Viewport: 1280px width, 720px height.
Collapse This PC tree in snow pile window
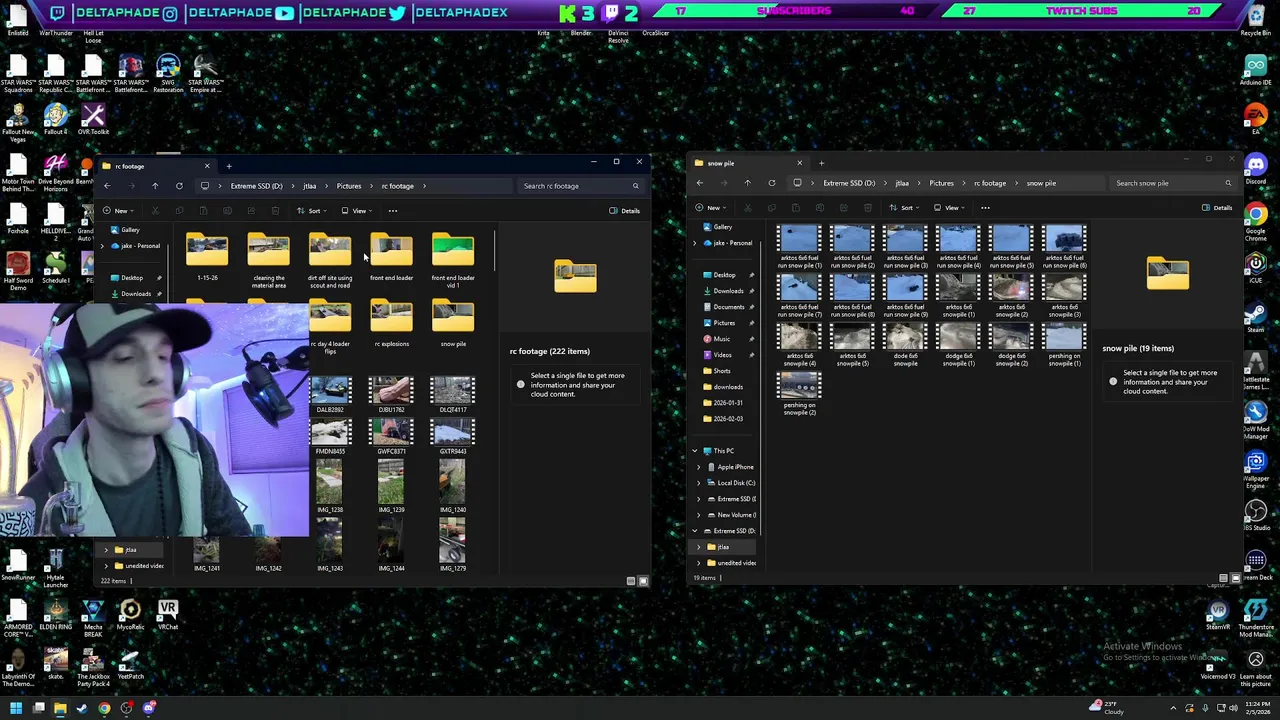pos(695,451)
